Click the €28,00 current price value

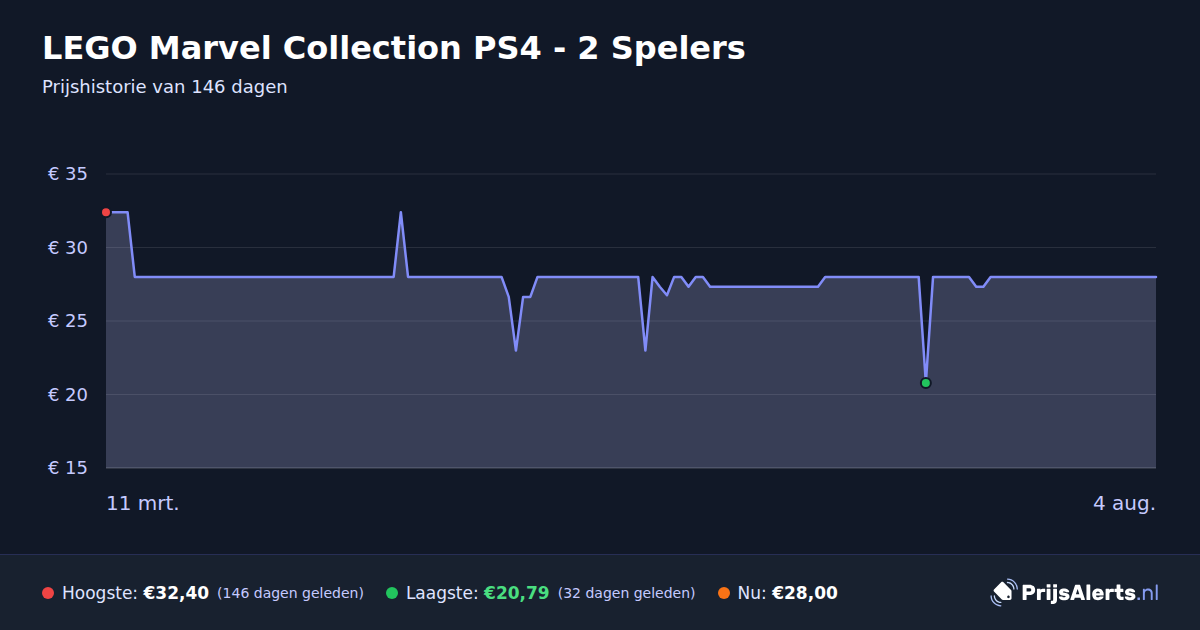click(x=805, y=593)
